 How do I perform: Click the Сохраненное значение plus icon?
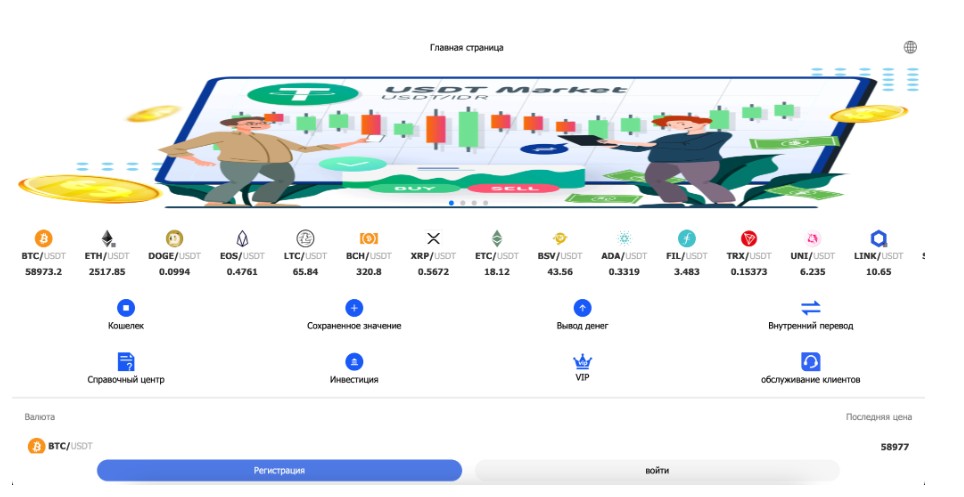354,309
